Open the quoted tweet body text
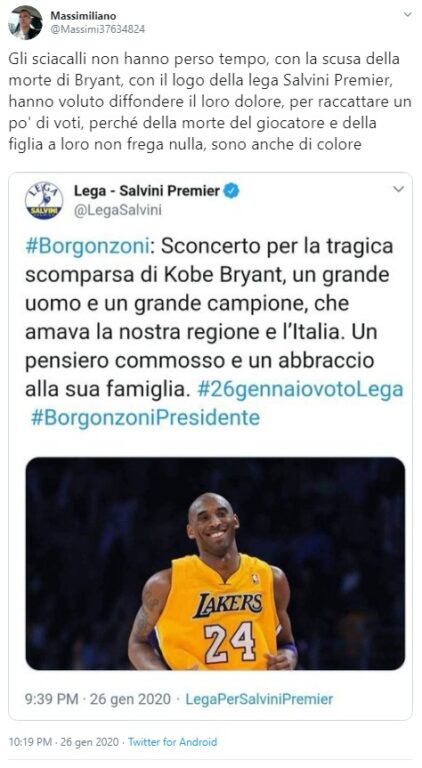422x768 pixels. (214, 333)
